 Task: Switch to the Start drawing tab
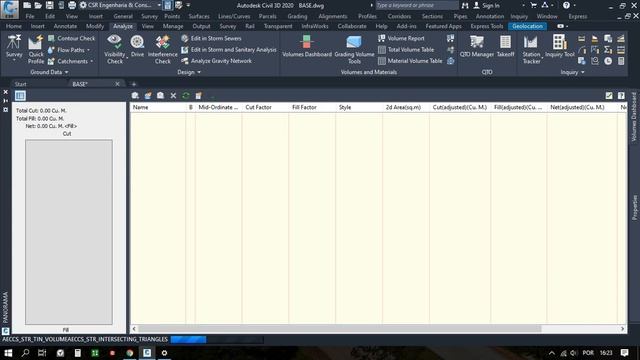(x=20, y=84)
